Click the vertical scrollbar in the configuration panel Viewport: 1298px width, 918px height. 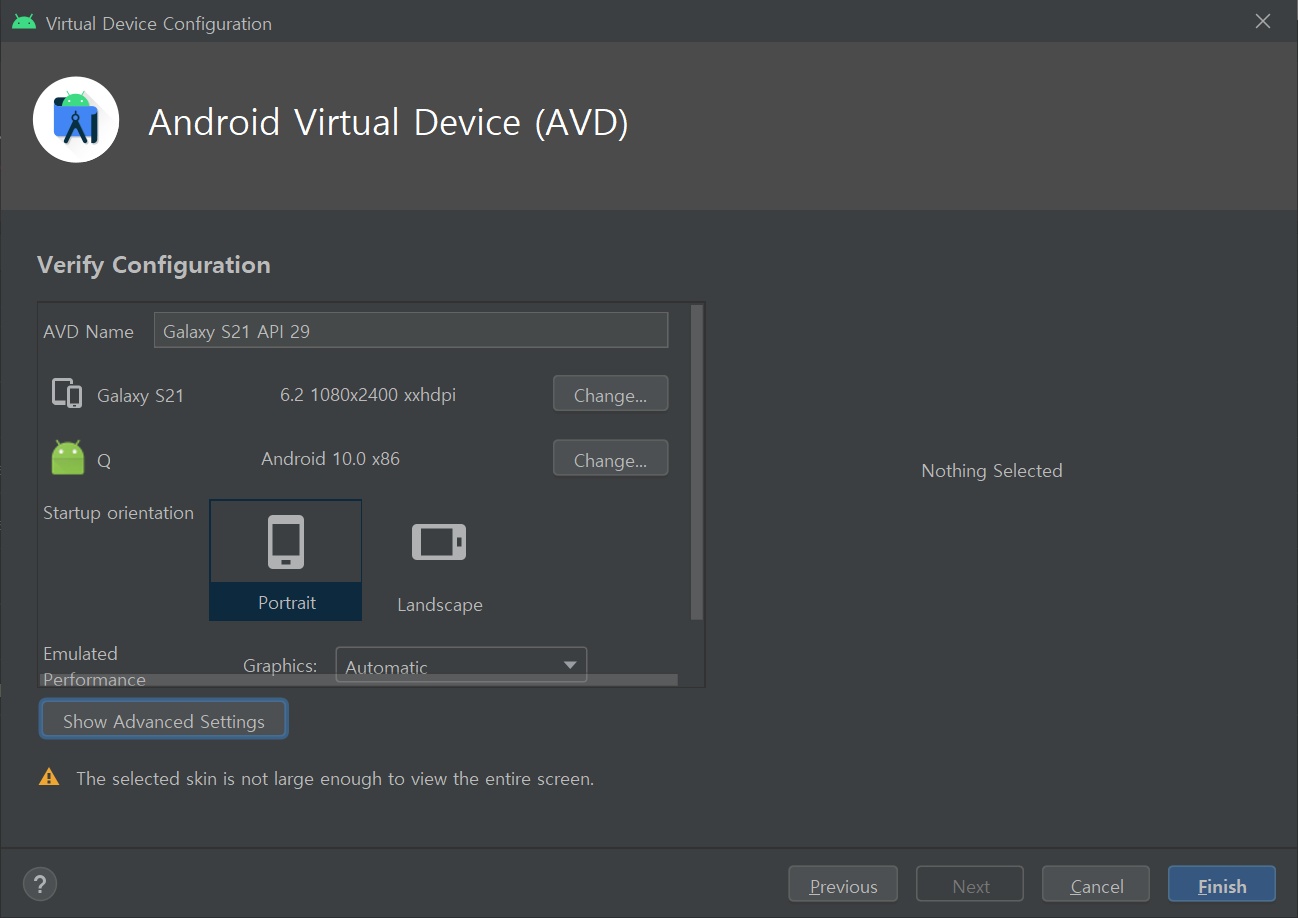697,460
